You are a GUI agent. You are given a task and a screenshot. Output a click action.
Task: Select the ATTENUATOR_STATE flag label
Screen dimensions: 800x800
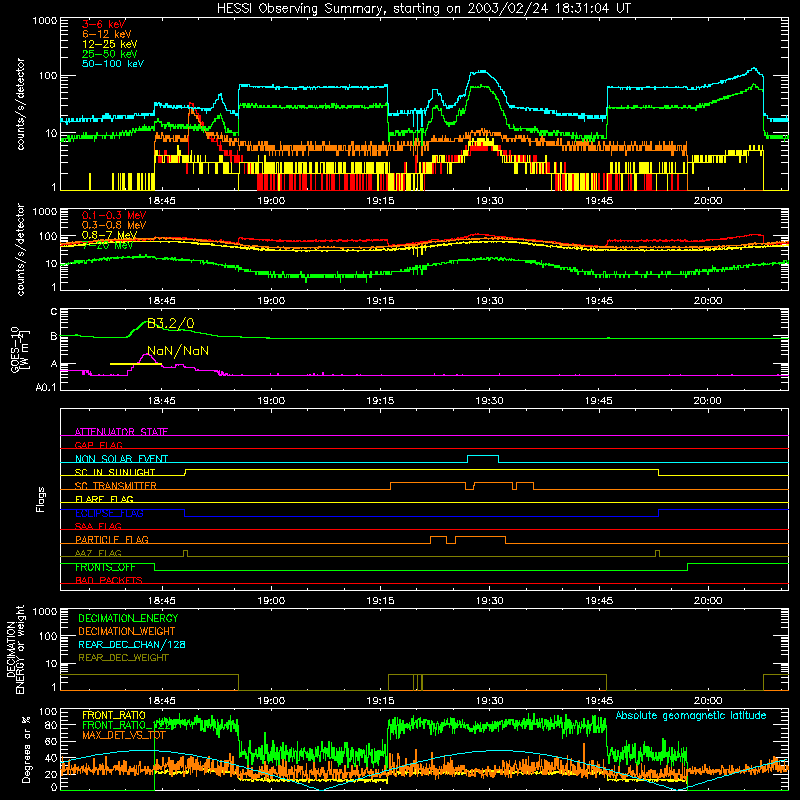121,432
